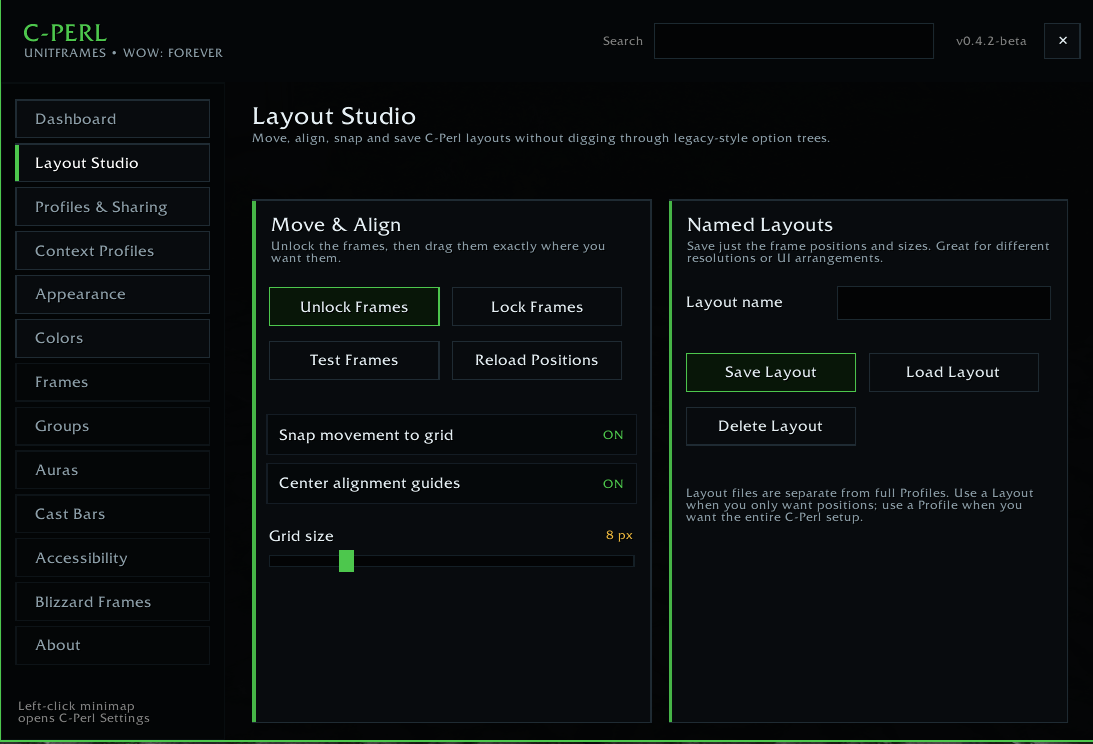Click the Named Layouts heading
The height and width of the screenshot is (744, 1093).
760,225
